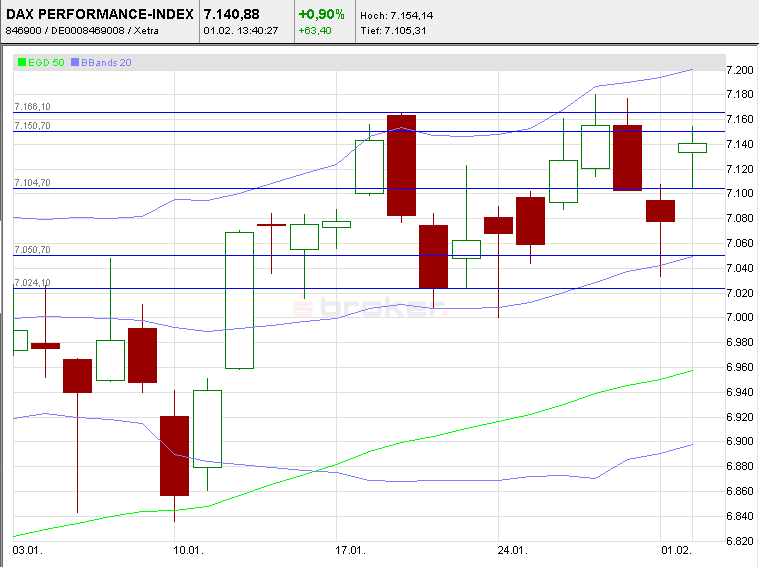Click the 846900 / DE0008469008 / Xetra identifier
The width and height of the screenshot is (759, 567).
82,31
